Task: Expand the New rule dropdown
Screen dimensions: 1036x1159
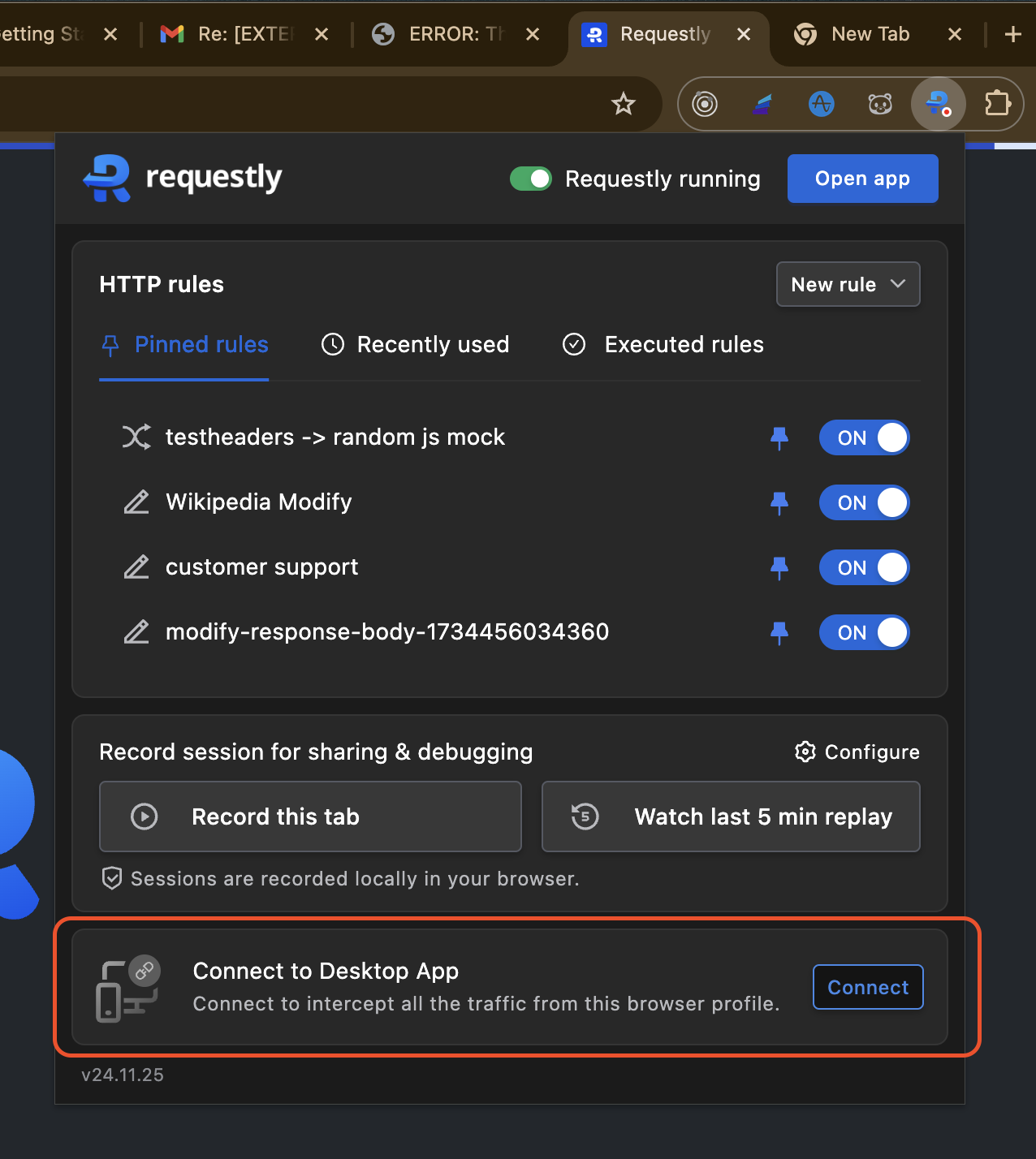Action: (x=848, y=284)
